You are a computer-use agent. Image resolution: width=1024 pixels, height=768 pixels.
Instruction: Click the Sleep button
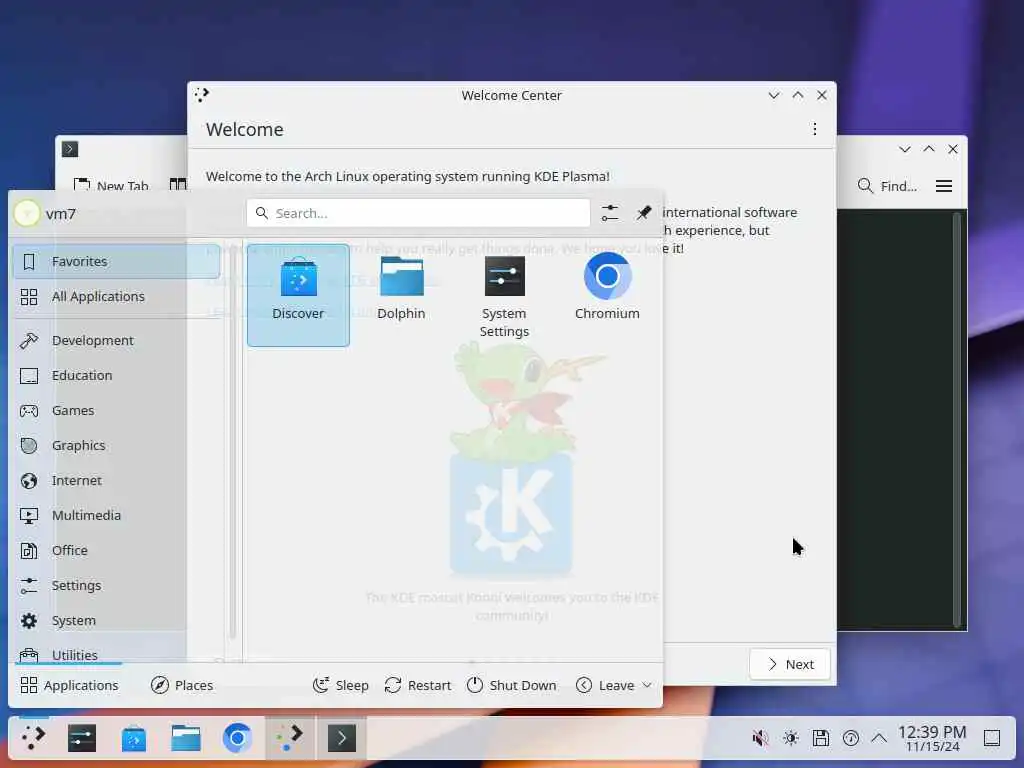tap(340, 685)
